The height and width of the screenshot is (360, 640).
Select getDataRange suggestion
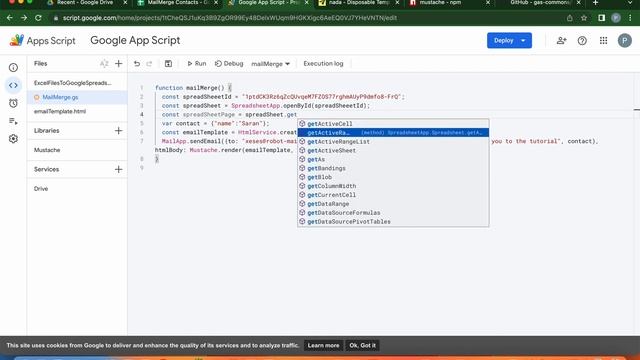click(x=393, y=204)
